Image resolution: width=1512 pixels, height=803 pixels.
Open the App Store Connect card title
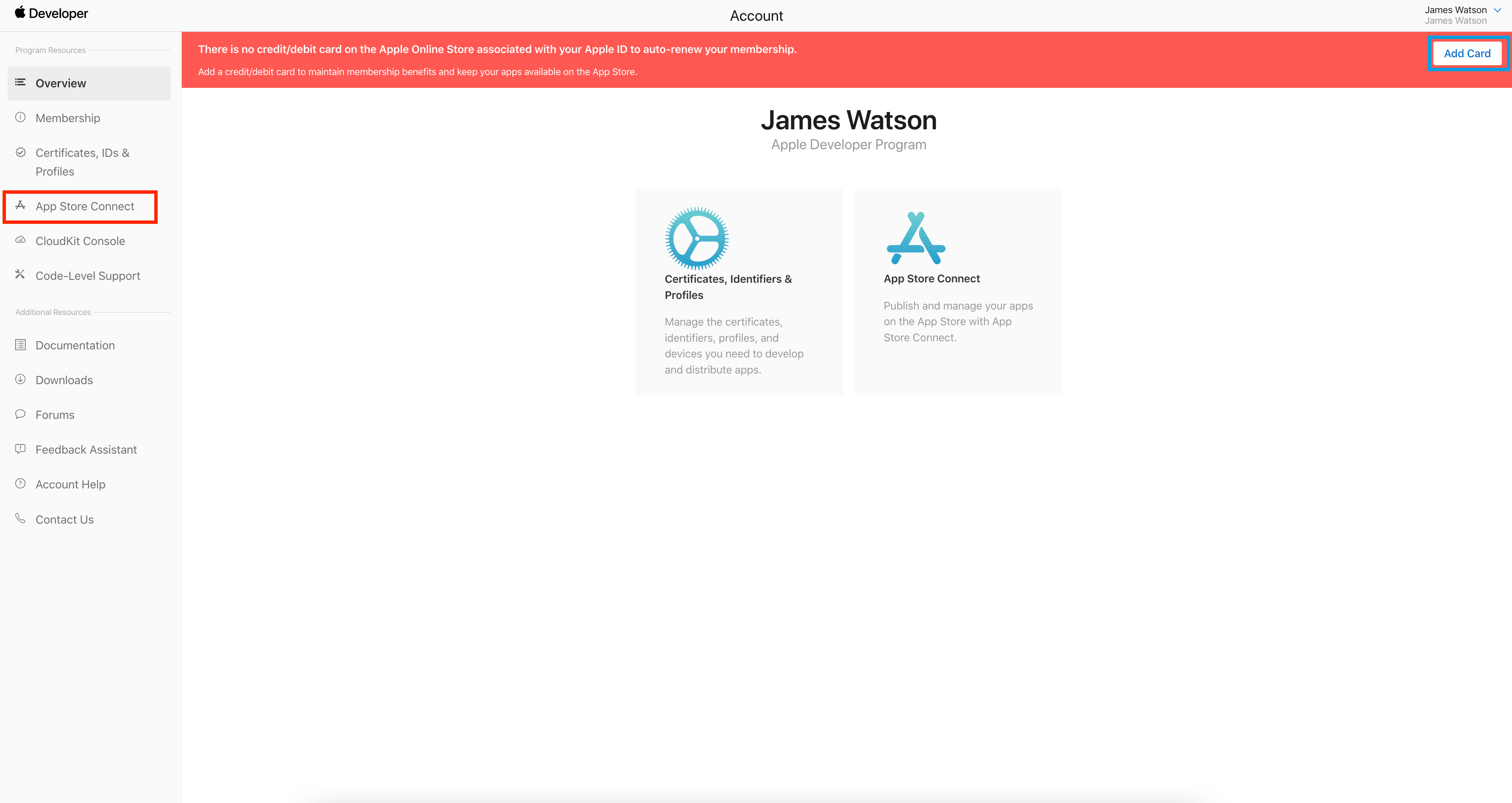[931, 279]
